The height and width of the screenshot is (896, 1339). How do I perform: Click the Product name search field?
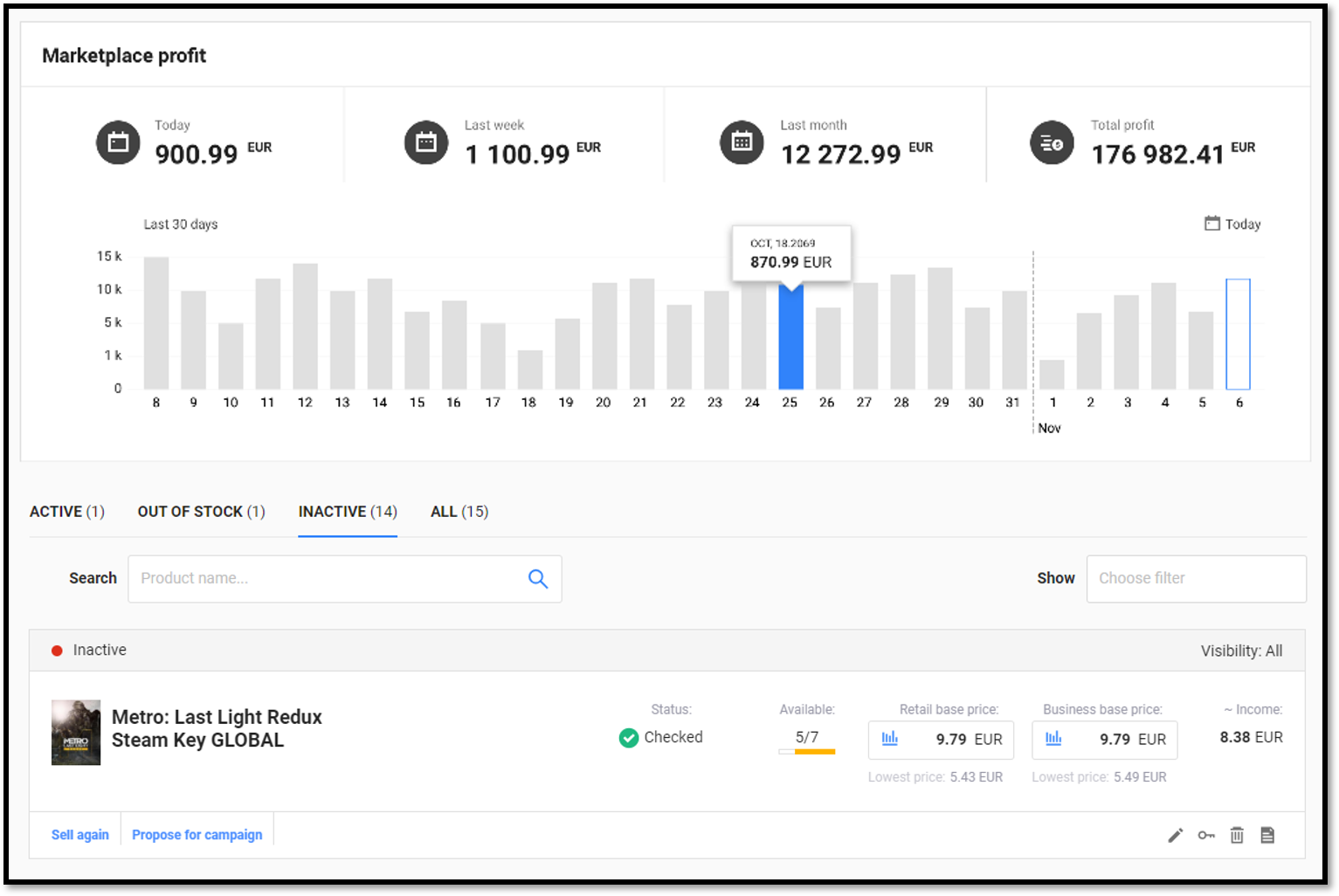point(328,579)
